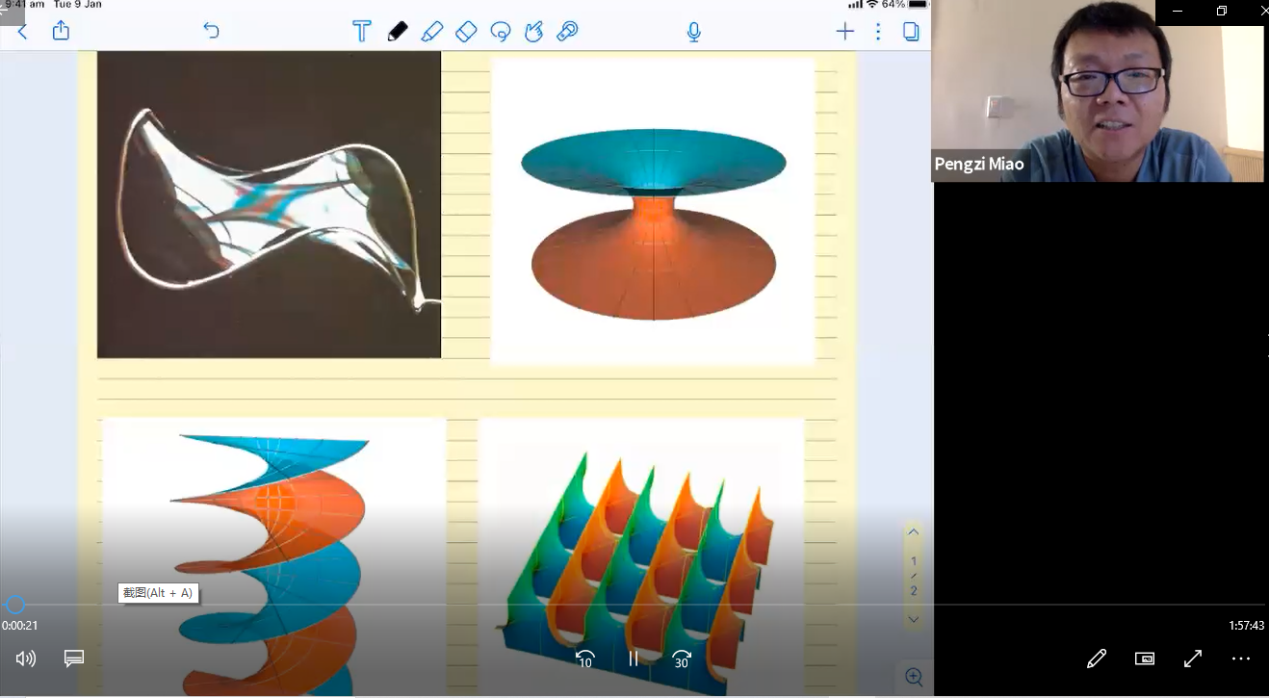Click the undo arrow
This screenshot has width=1269, height=698.
(x=211, y=30)
